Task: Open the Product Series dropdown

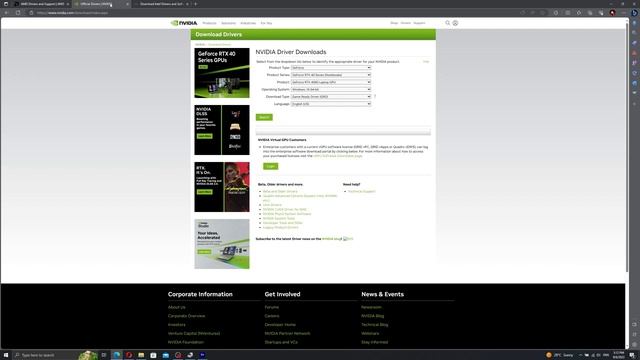Action: [x=331, y=75]
